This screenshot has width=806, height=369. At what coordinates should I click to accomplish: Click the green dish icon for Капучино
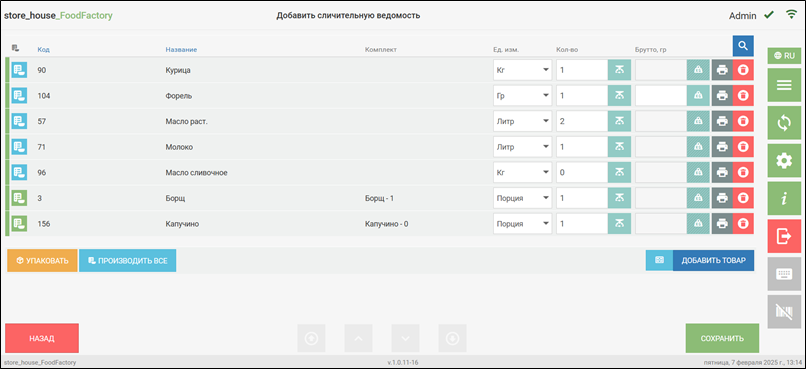[19, 224]
